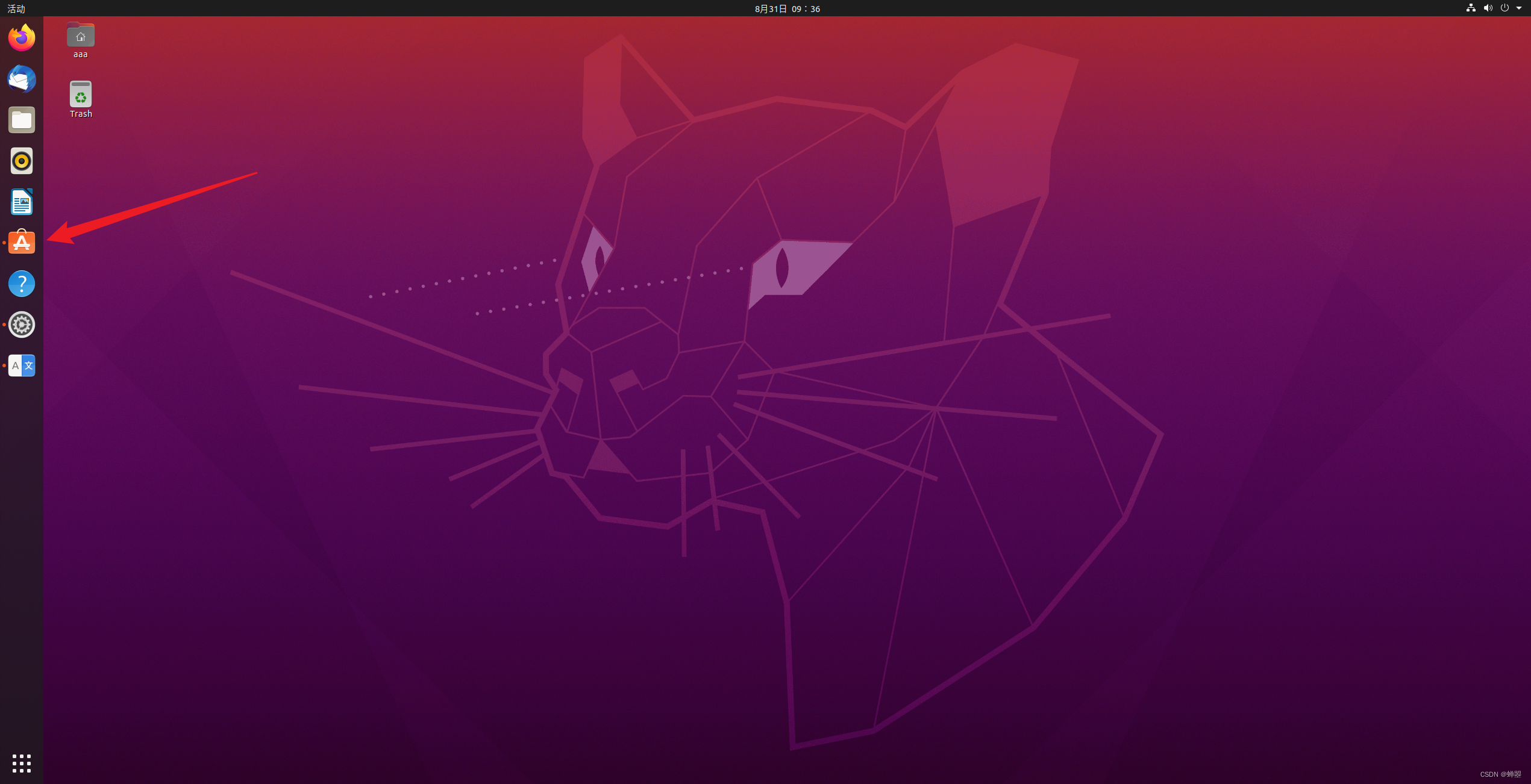This screenshot has height=784, width=1531.
Task: Show Applications grid button
Action: [22, 763]
